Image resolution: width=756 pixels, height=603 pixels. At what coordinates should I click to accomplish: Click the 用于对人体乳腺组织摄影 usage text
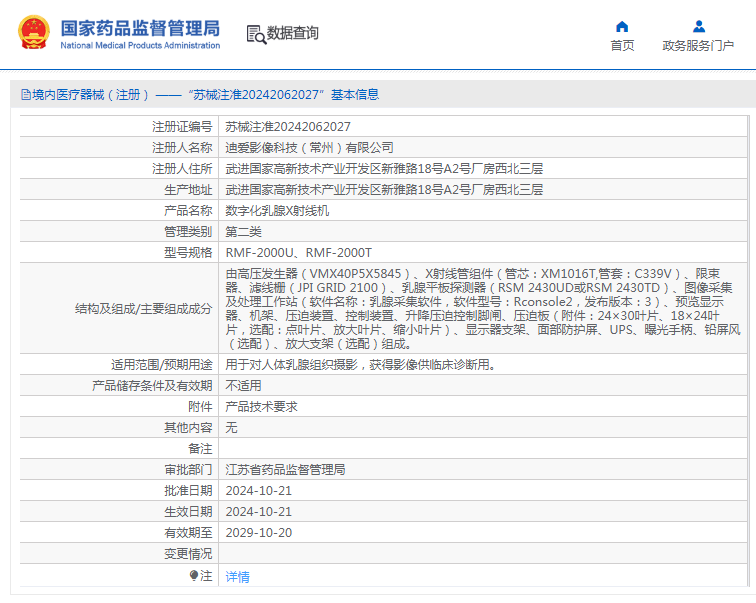click(360, 364)
